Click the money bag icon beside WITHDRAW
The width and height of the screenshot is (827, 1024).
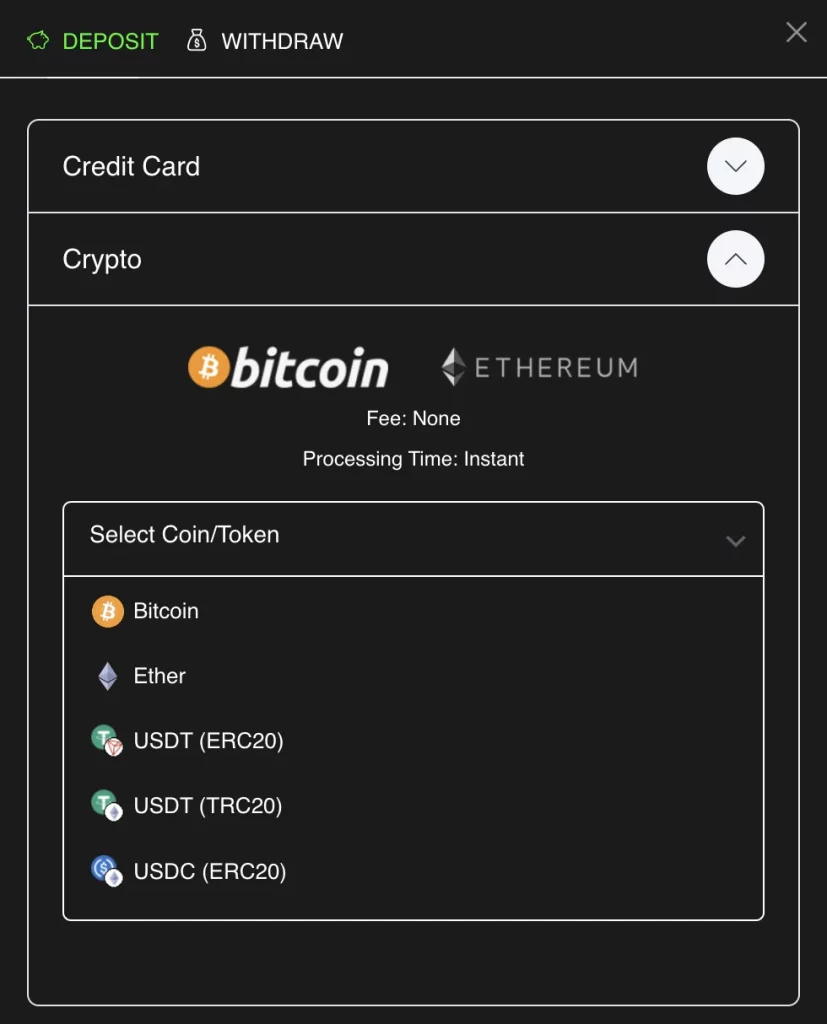coord(196,40)
